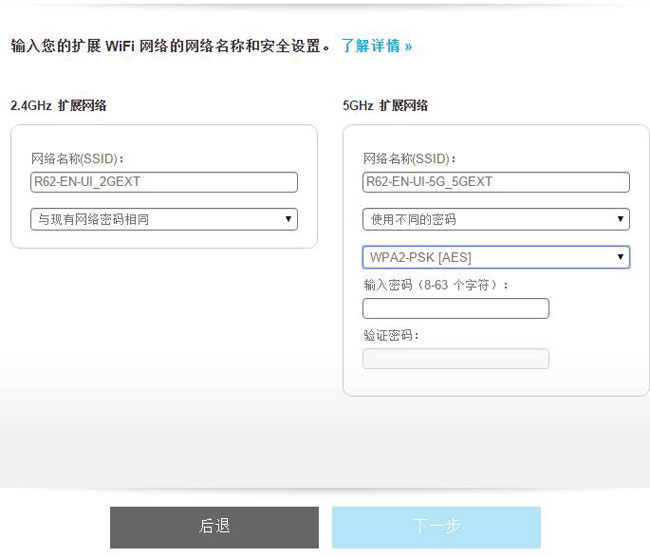Go back with the 后退 button
The image size is (650, 557).
pos(214,527)
